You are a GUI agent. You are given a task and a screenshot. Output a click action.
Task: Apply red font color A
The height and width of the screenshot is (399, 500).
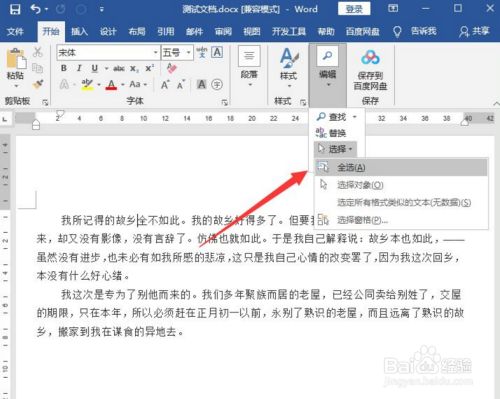111,85
